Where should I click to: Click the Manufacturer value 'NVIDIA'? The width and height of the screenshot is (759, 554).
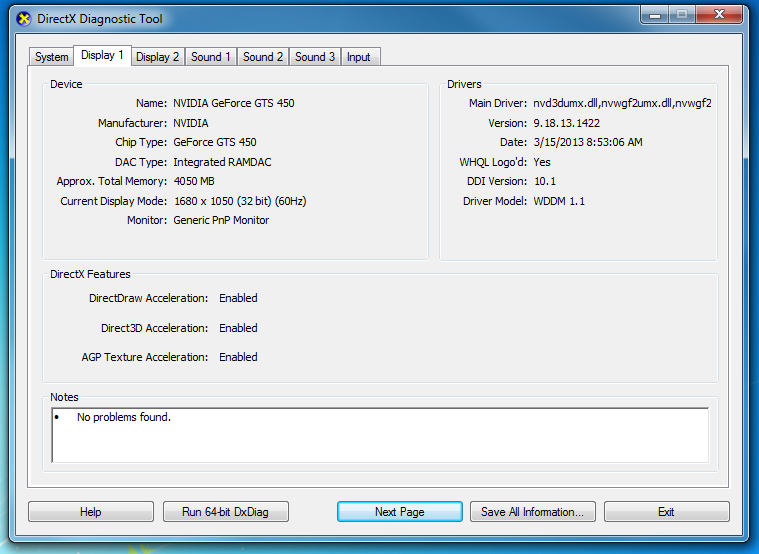point(191,123)
